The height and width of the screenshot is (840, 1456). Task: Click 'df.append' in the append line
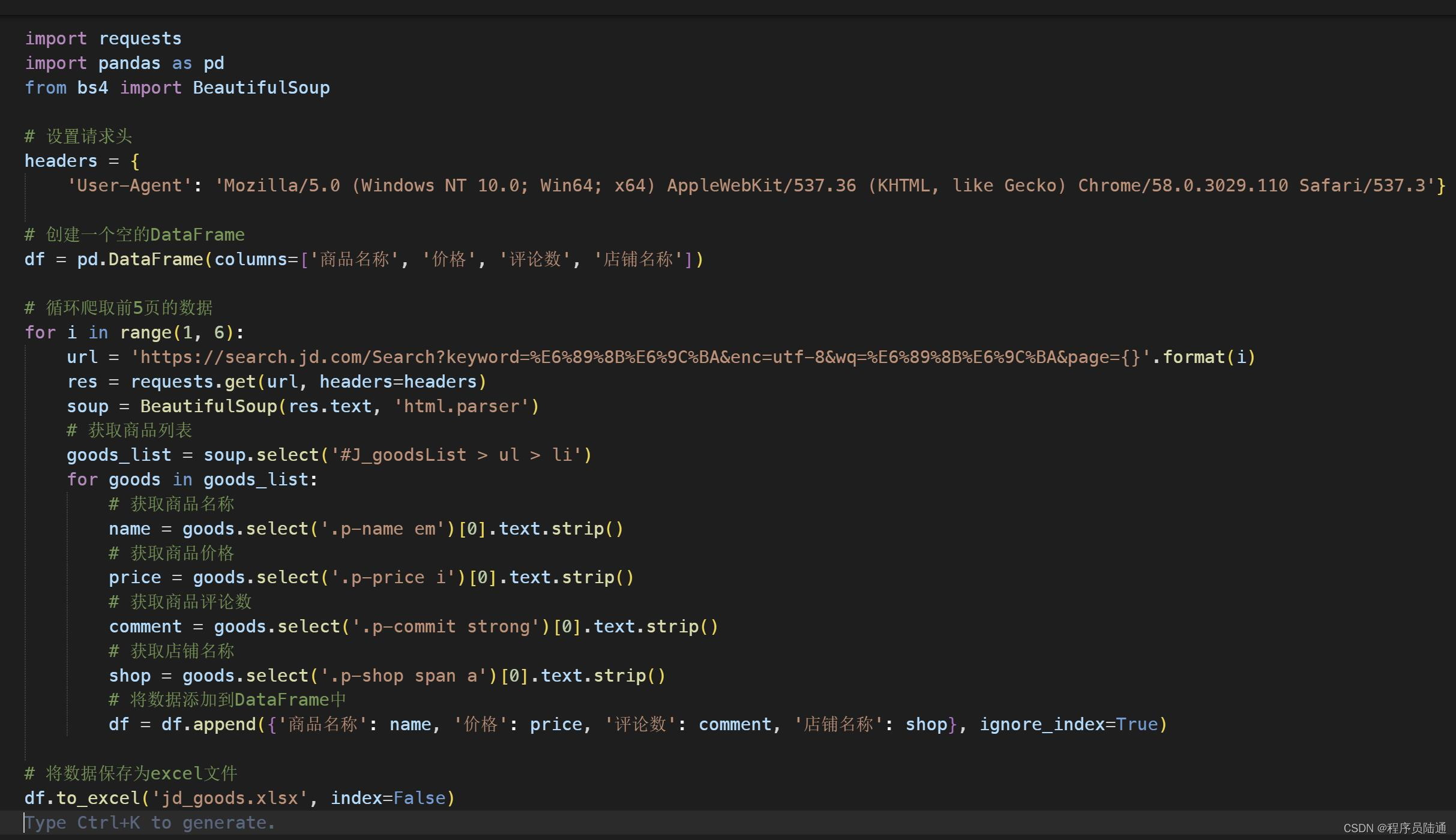(x=209, y=724)
